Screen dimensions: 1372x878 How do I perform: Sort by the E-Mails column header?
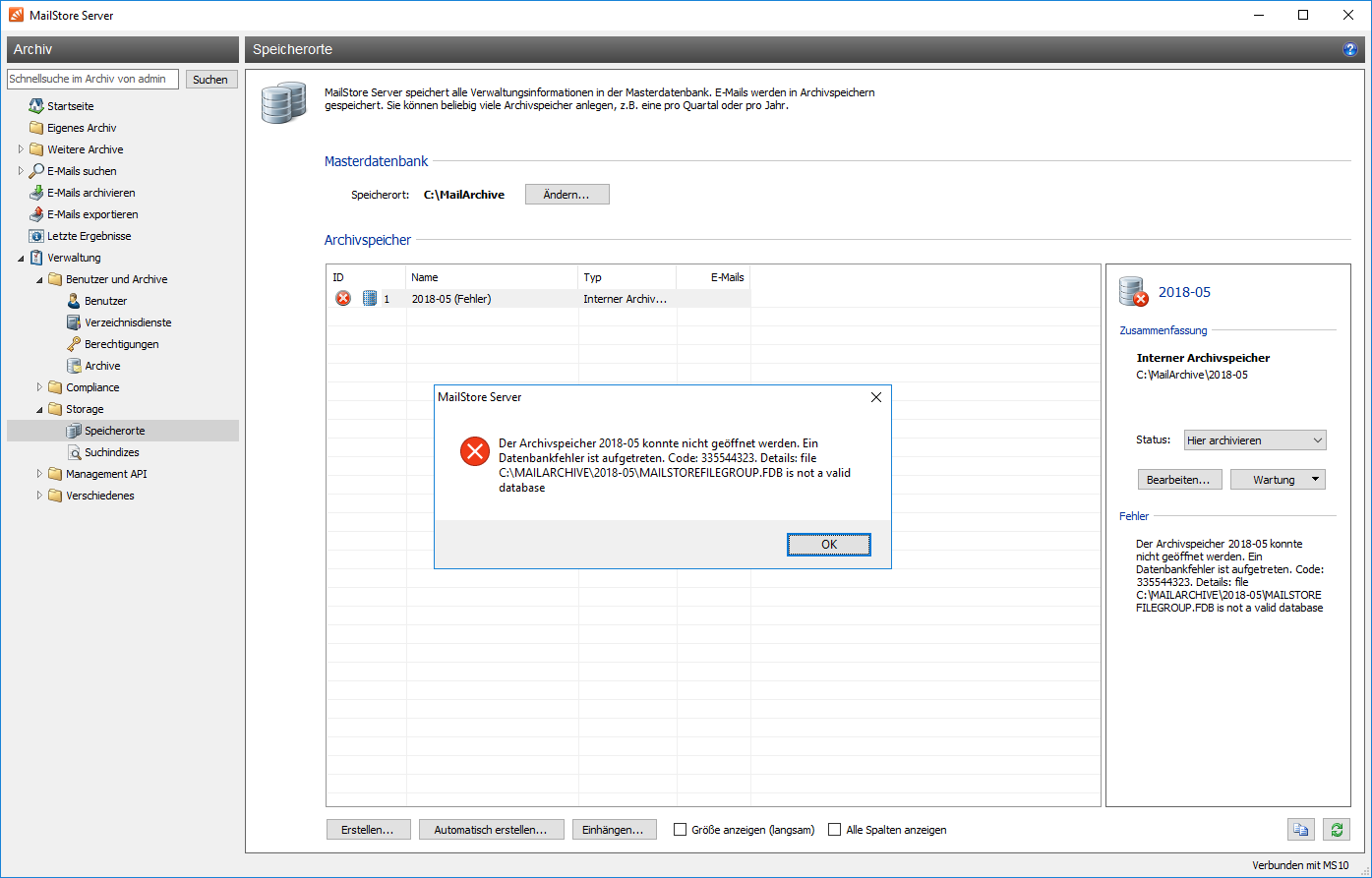coord(713,277)
